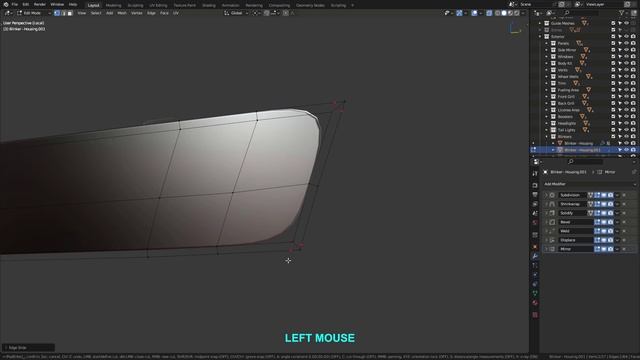Click the outliner search field
This screenshot has height=360, width=640.
[582, 13]
